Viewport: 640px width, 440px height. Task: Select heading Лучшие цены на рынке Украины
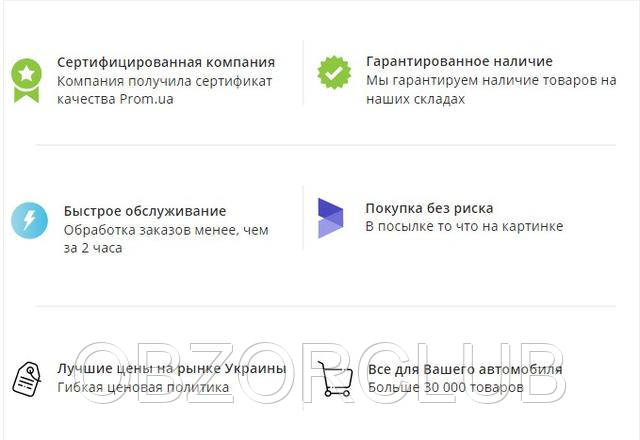171,369
